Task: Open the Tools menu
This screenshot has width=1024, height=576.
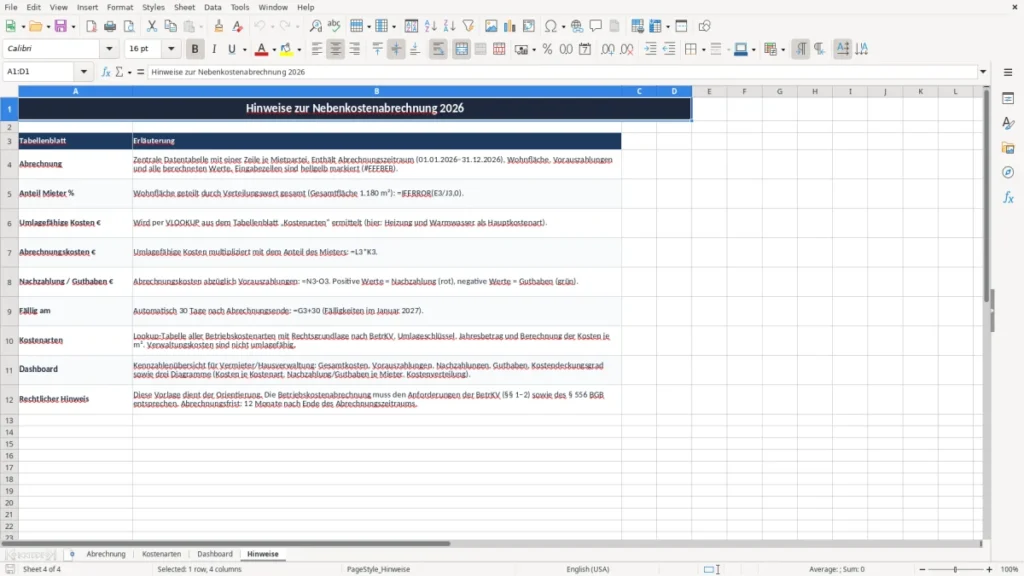Action: tap(240, 7)
